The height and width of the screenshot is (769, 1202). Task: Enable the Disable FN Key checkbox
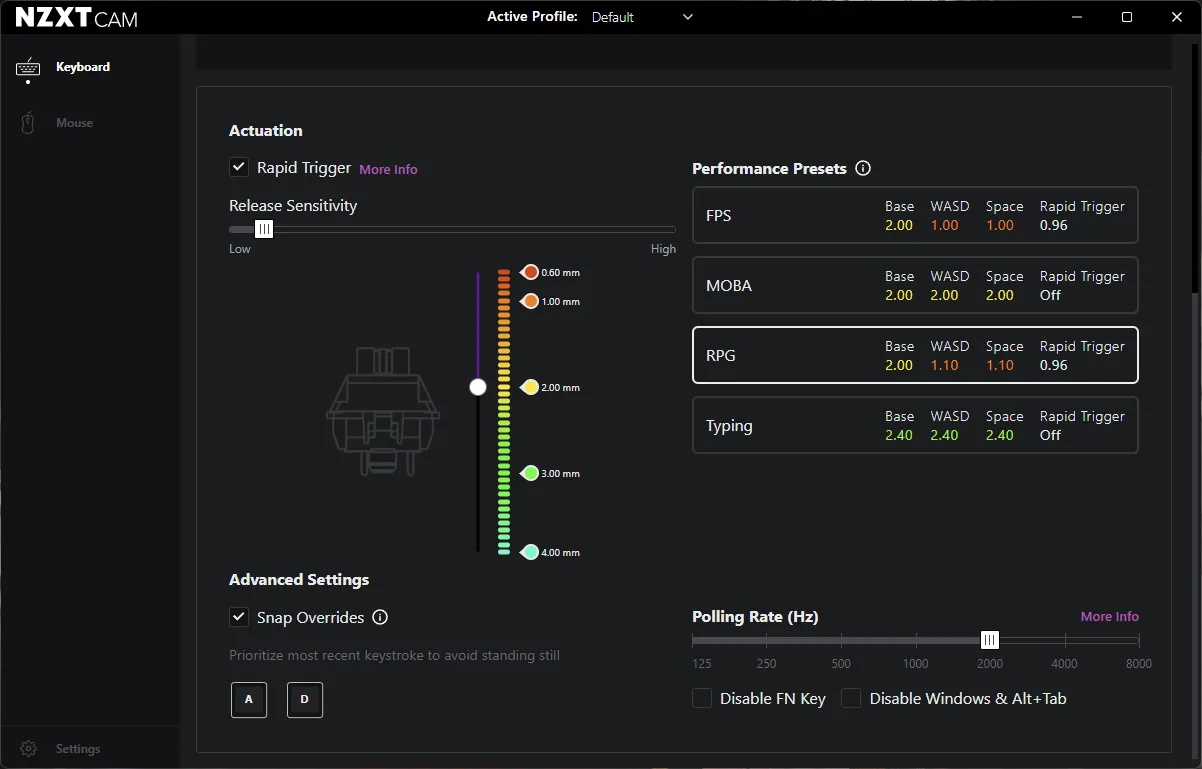[x=702, y=698]
